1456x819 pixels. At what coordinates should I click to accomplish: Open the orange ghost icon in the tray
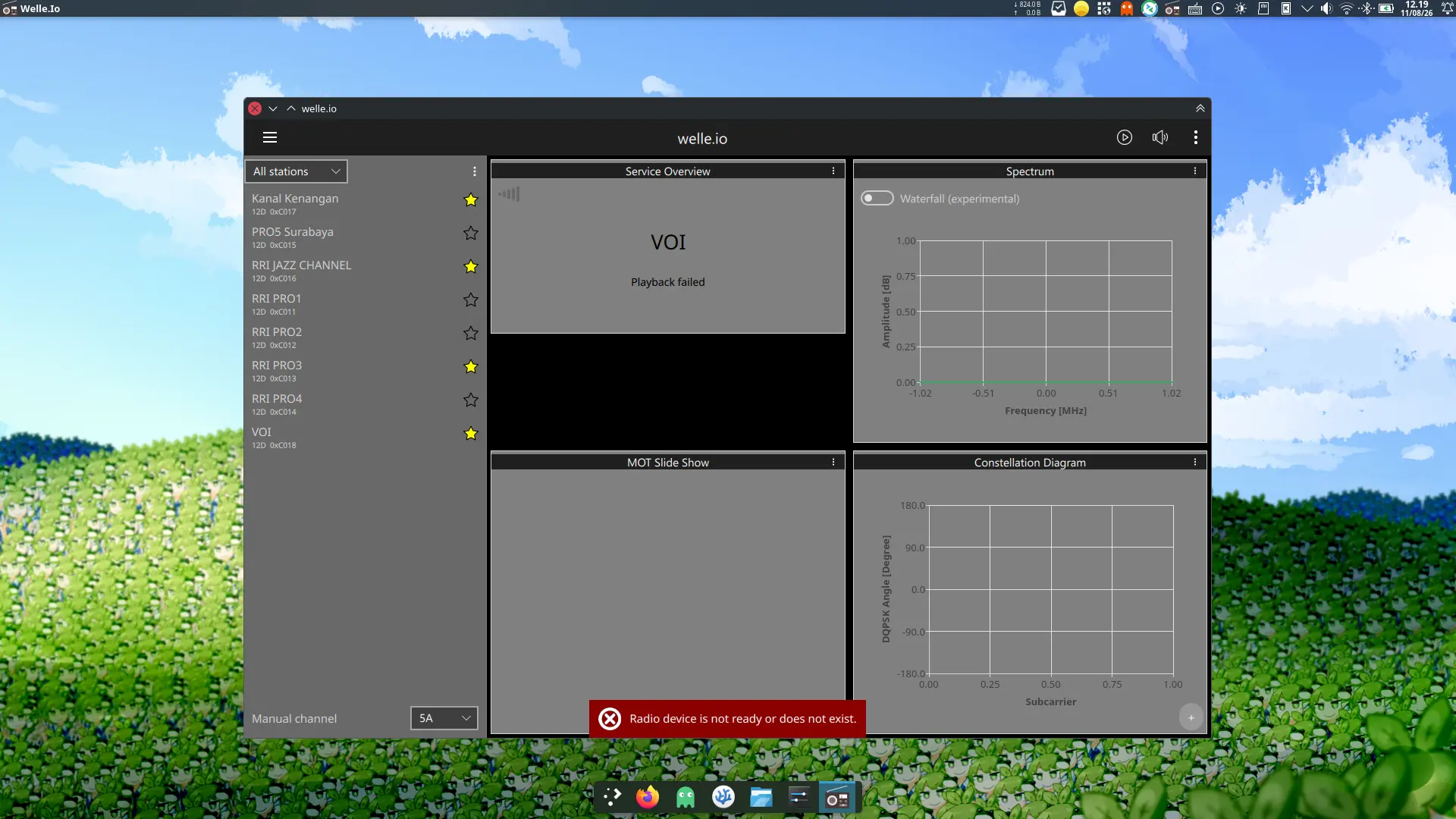coord(1127,9)
